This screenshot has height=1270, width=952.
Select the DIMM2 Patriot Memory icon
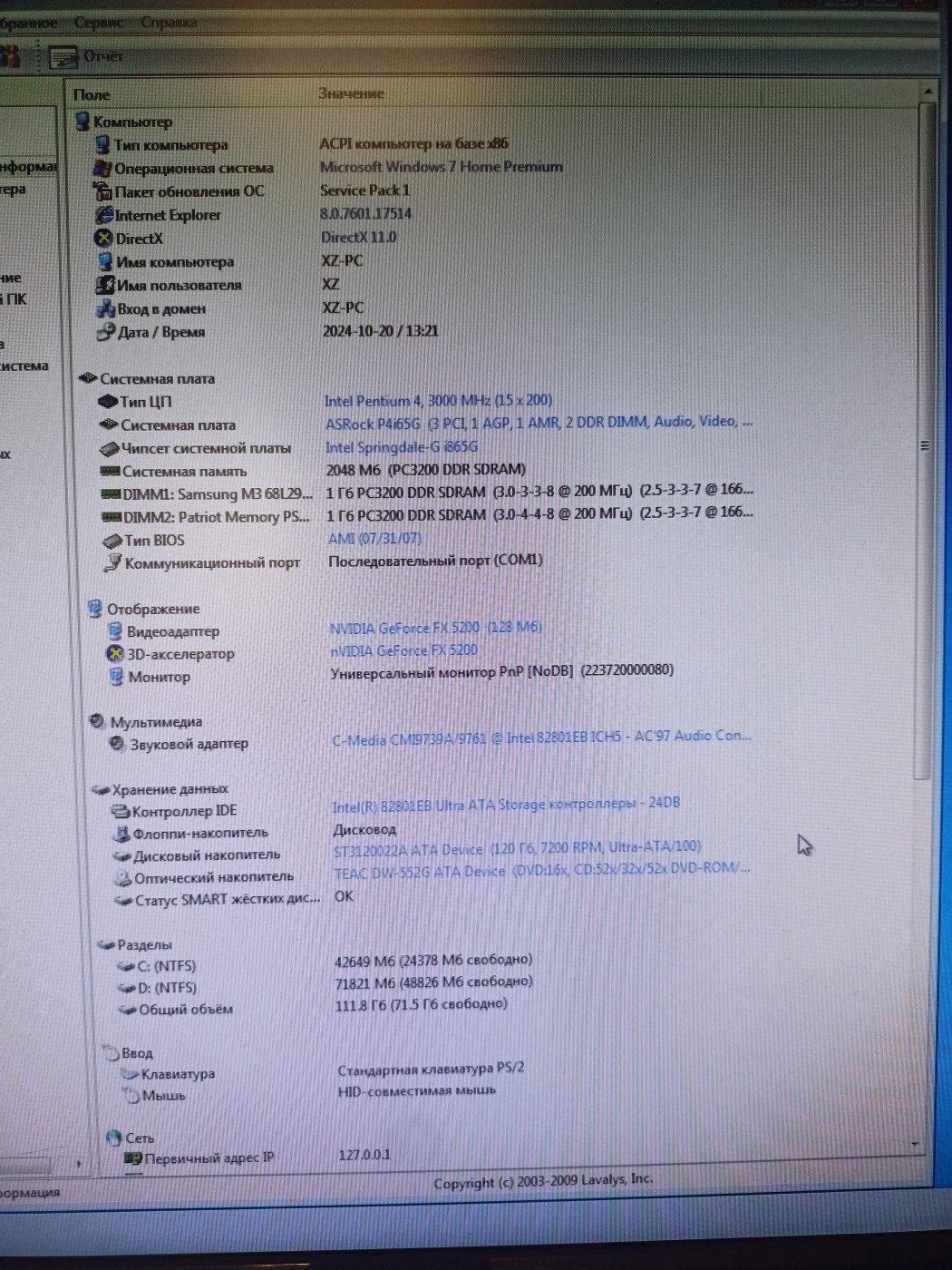click(112, 517)
